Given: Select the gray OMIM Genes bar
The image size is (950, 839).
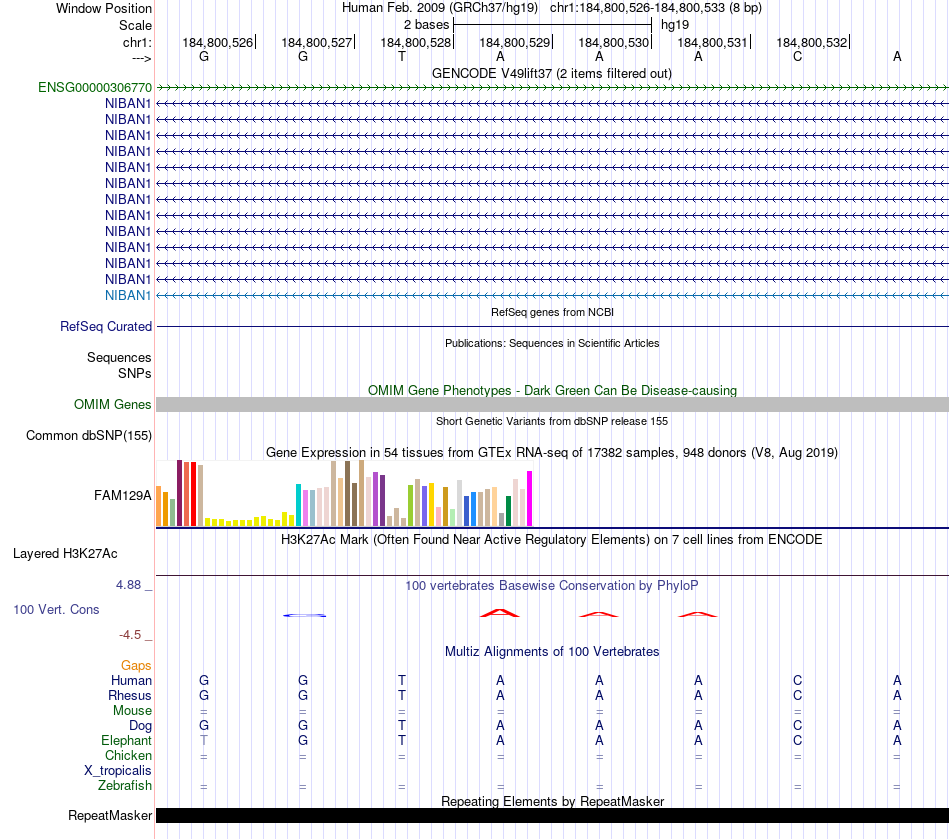Looking at the screenshot, I should (552, 405).
